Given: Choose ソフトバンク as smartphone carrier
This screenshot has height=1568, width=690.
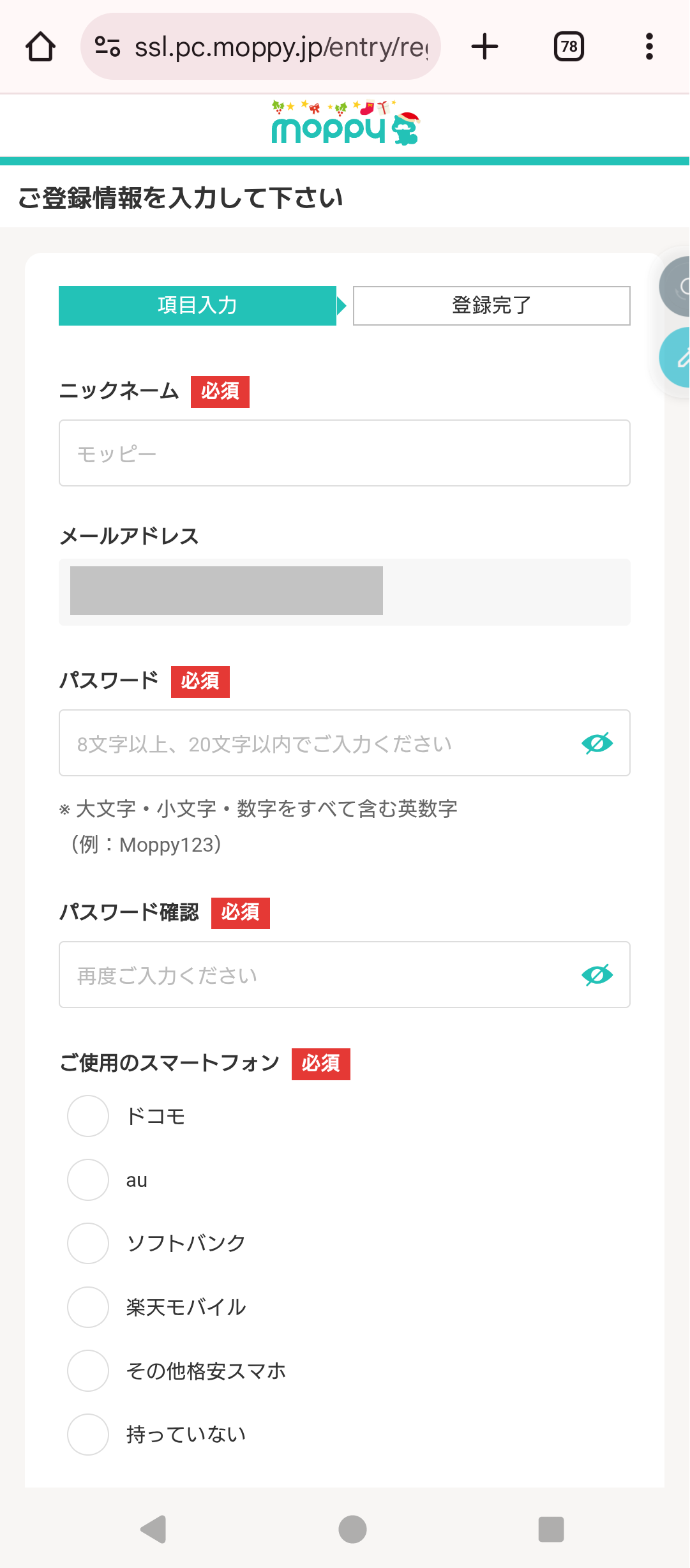Looking at the screenshot, I should [x=88, y=1243].
